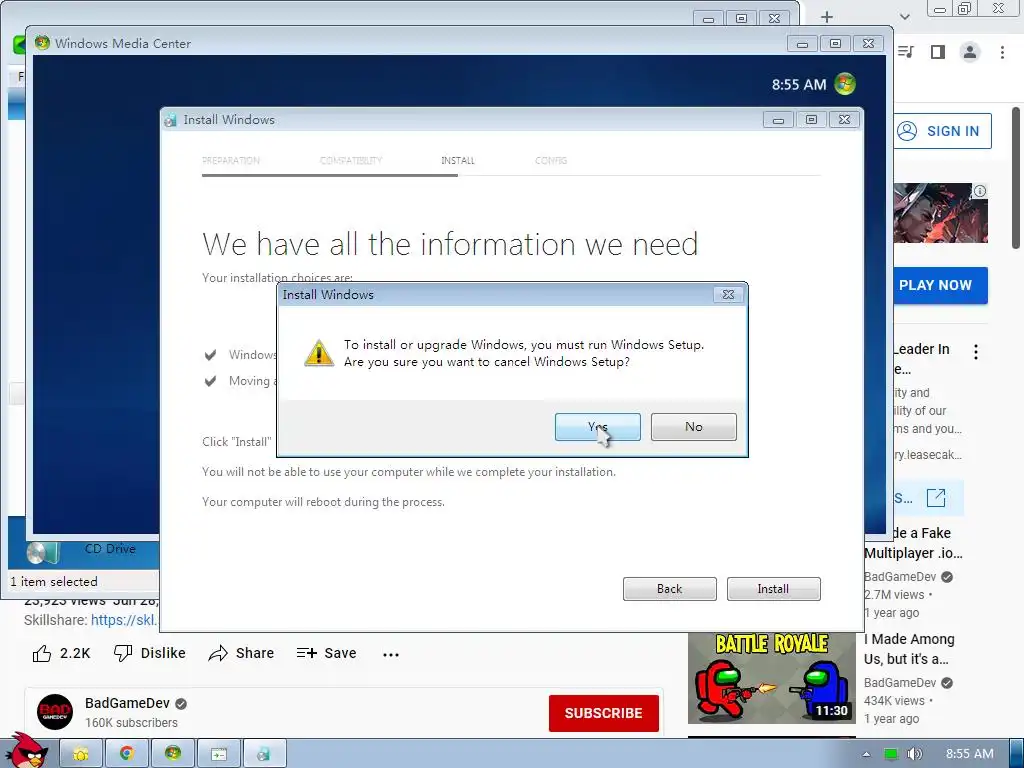Click the YouTube page vertical scrollbar
Screen dimensions: 1024x768
(1016, 178)
